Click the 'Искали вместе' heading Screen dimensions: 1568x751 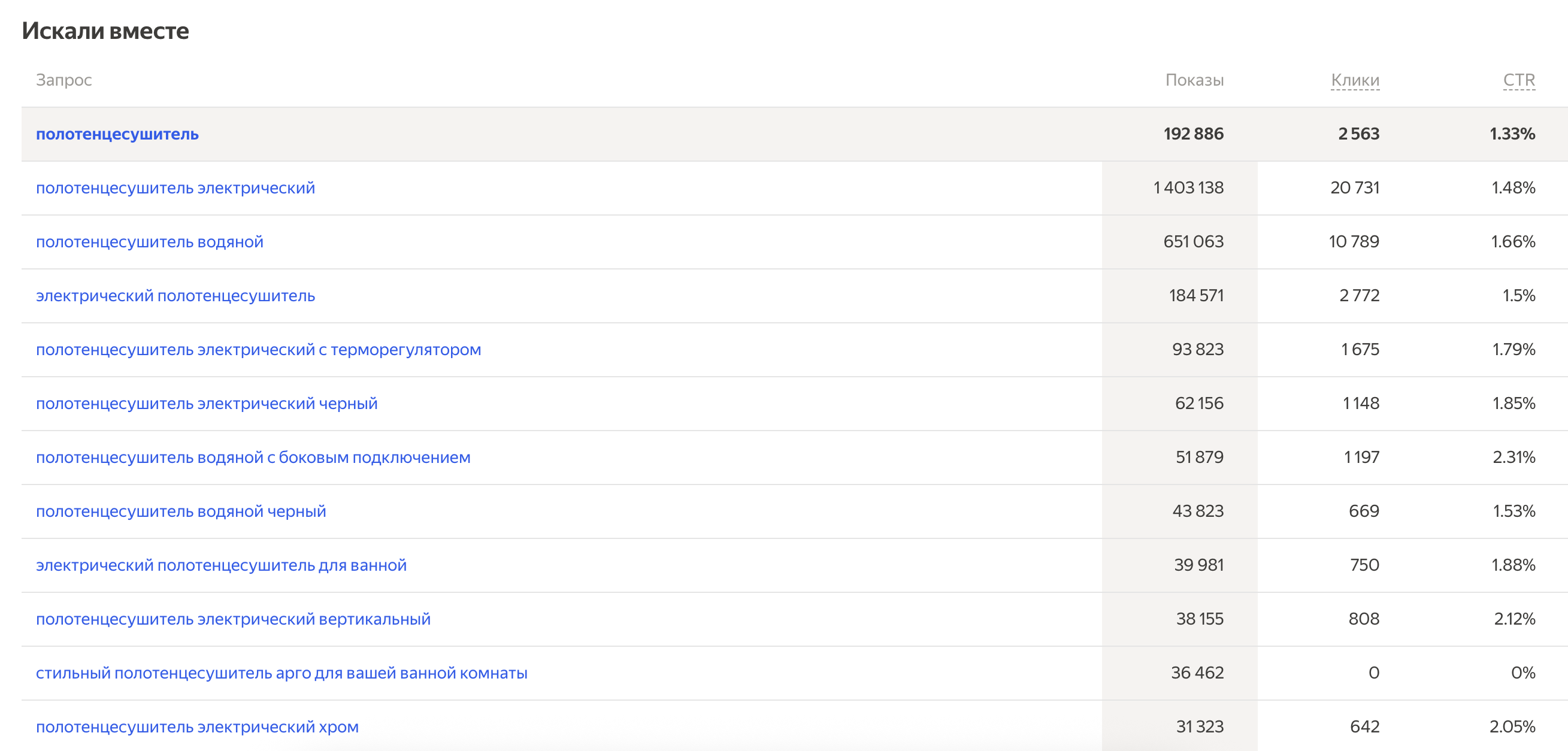point(105,31)
